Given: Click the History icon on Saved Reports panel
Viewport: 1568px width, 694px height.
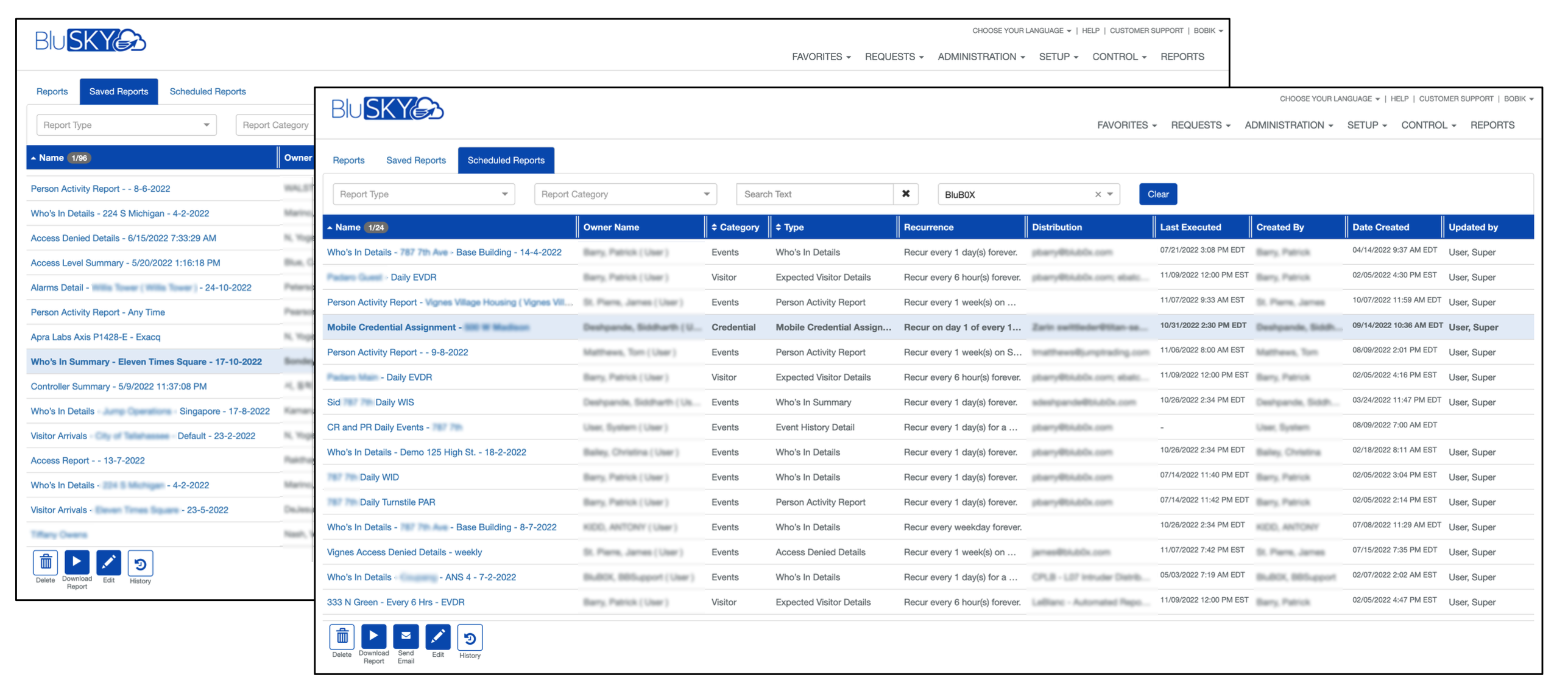Looking at the screenshot, I should pyautogui.click(x=140, y=563).
